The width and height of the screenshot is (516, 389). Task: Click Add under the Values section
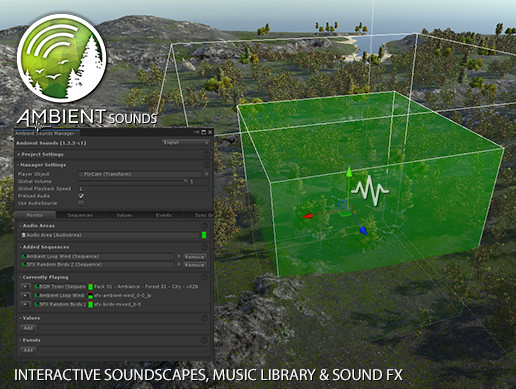[x=28, y=328]
